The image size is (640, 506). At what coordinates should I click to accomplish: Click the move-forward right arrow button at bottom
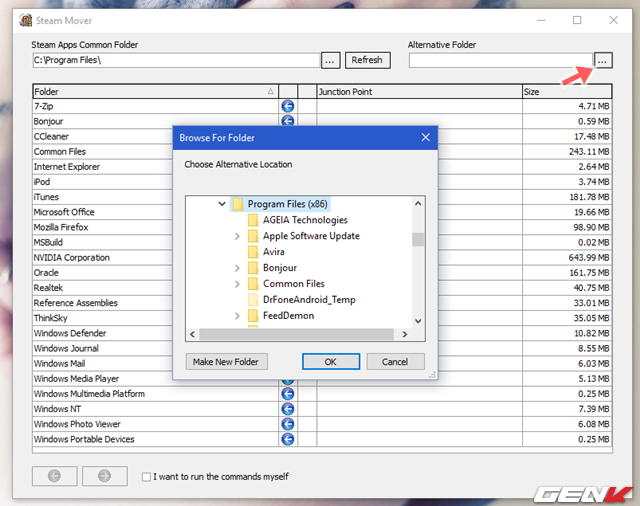click(104, 476)
